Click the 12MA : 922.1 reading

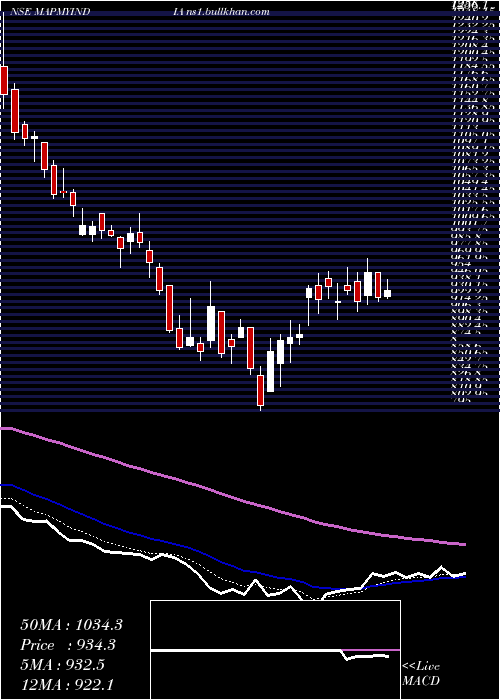click(x=69, y=685)
